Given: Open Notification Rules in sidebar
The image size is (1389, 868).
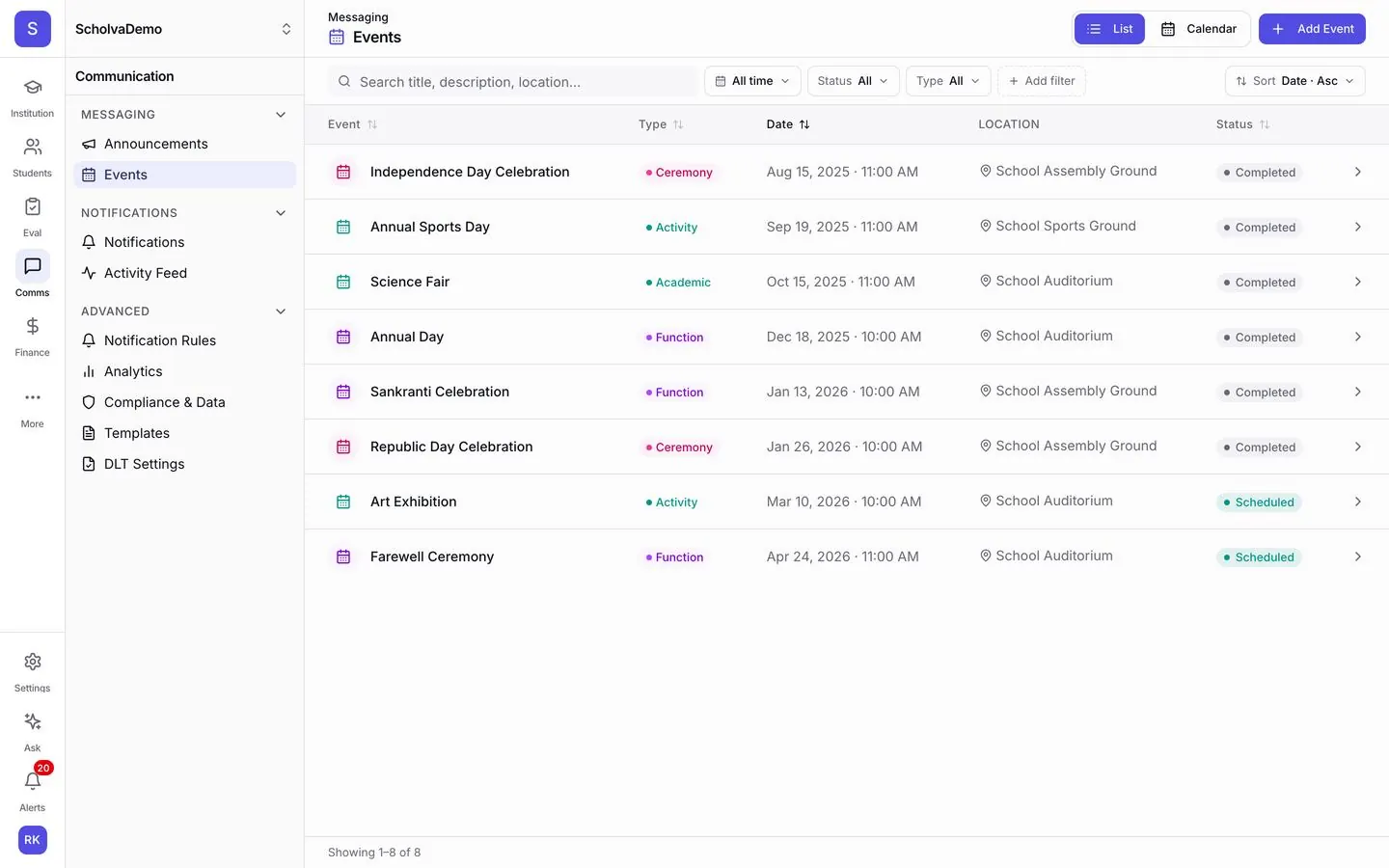Looking at the screenshot, I should [184, 340].
